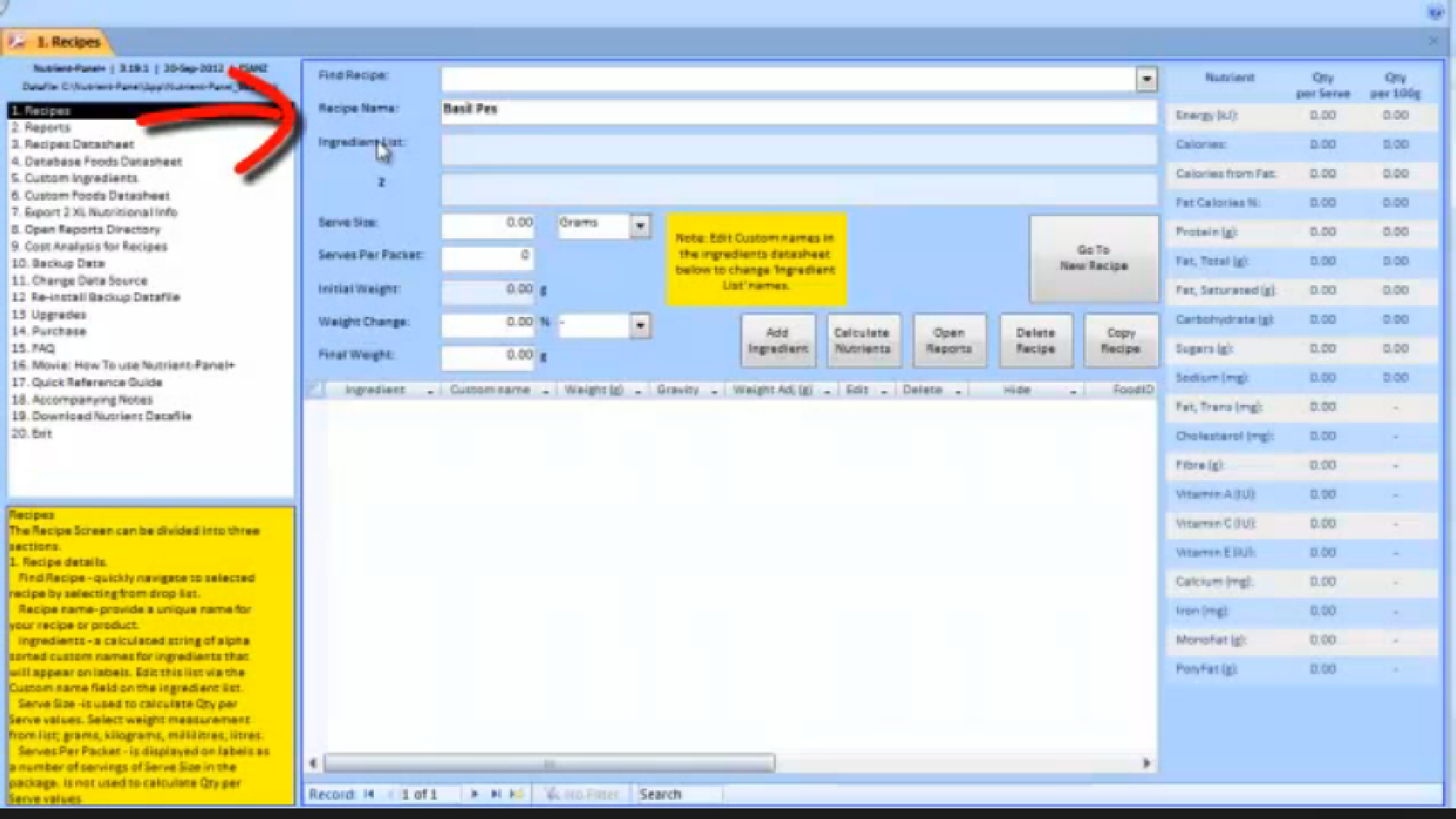Click Go To New Recipe button
1456x819 pixels.
click(x=1093, y=259)
